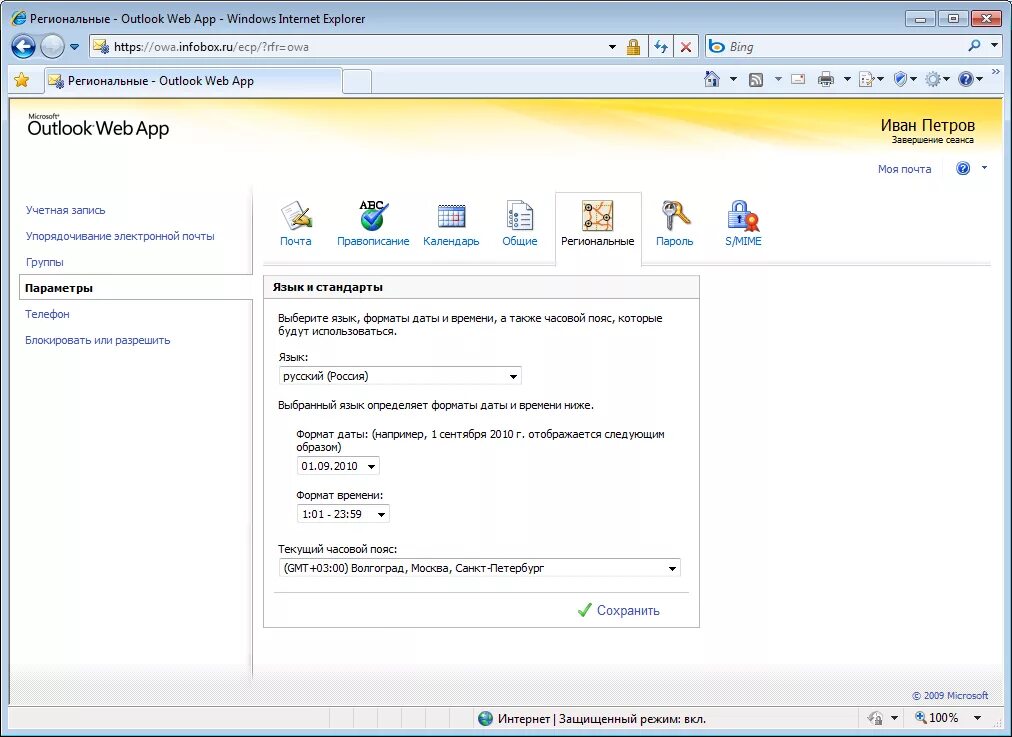Screen dimensions: 1012x737
Task: Open the Пароль password icon
Action: 674,224
